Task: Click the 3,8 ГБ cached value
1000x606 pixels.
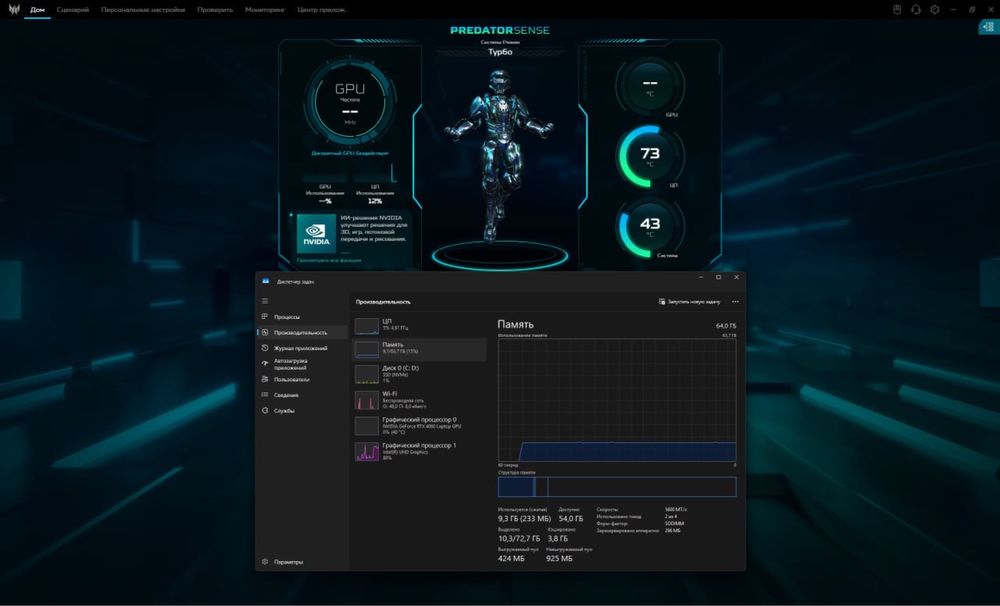Action: (x=557, y=538)
